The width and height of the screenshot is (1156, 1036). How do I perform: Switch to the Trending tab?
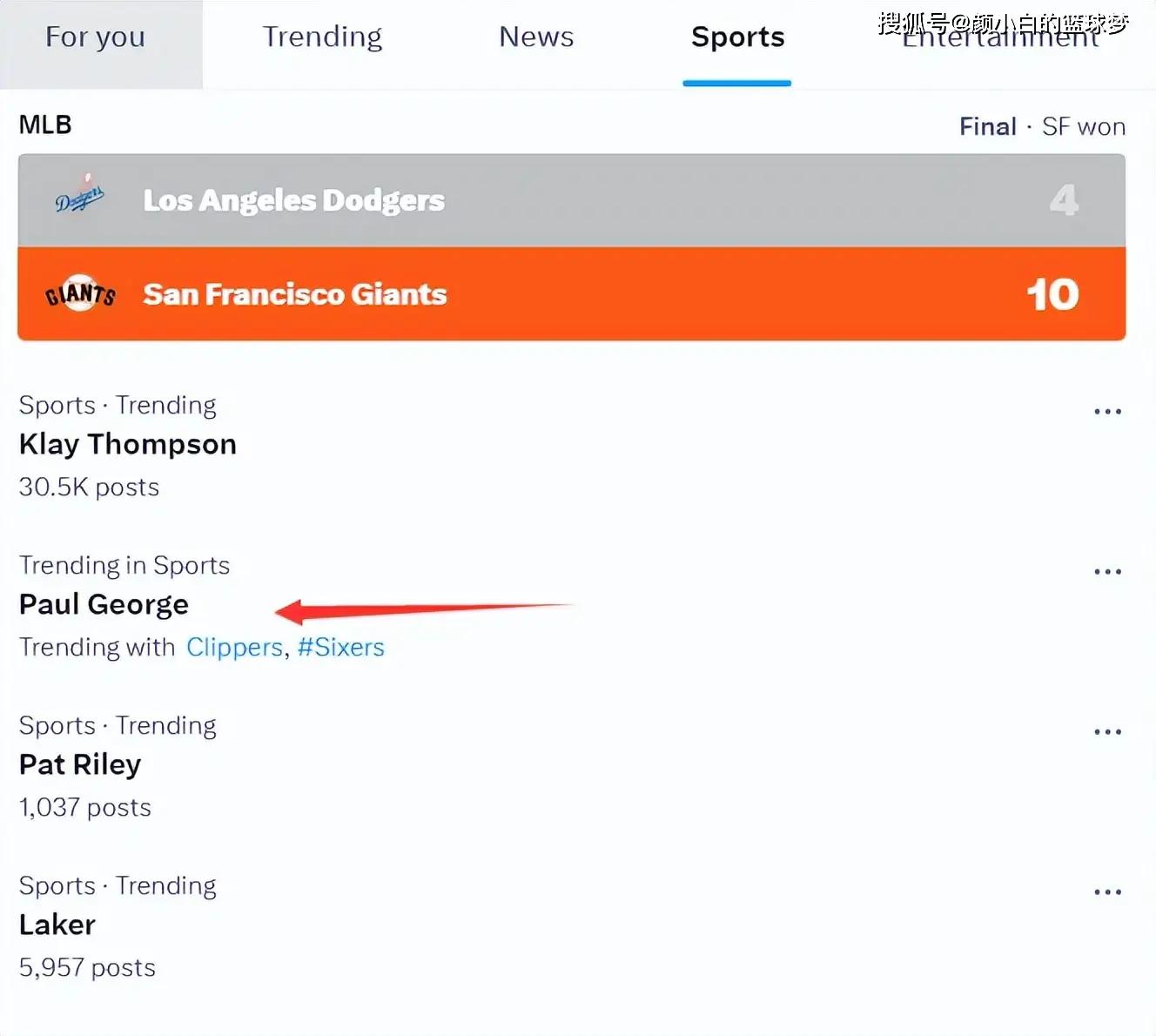[x=322, y=37]
